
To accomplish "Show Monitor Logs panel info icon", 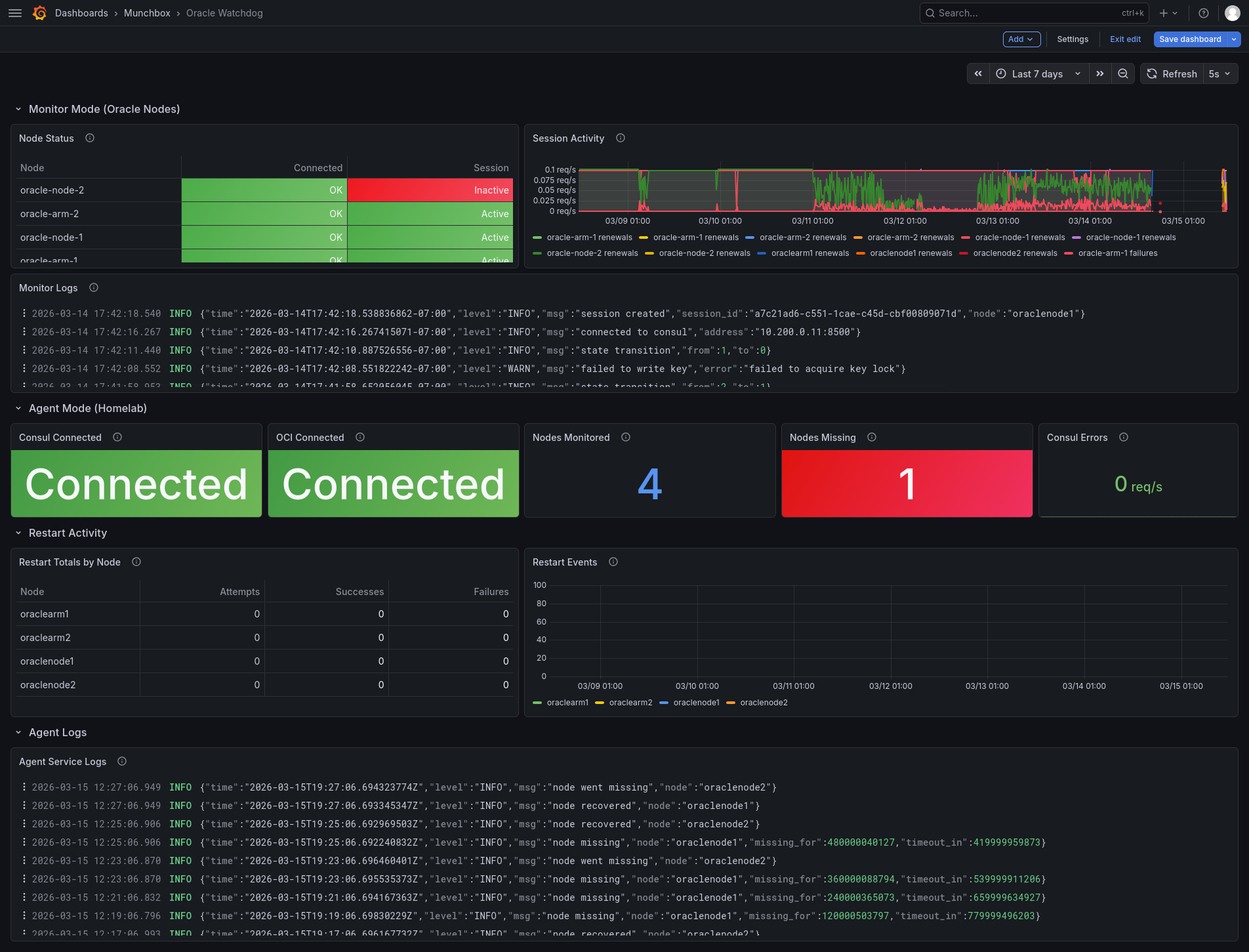I will 94,288.
